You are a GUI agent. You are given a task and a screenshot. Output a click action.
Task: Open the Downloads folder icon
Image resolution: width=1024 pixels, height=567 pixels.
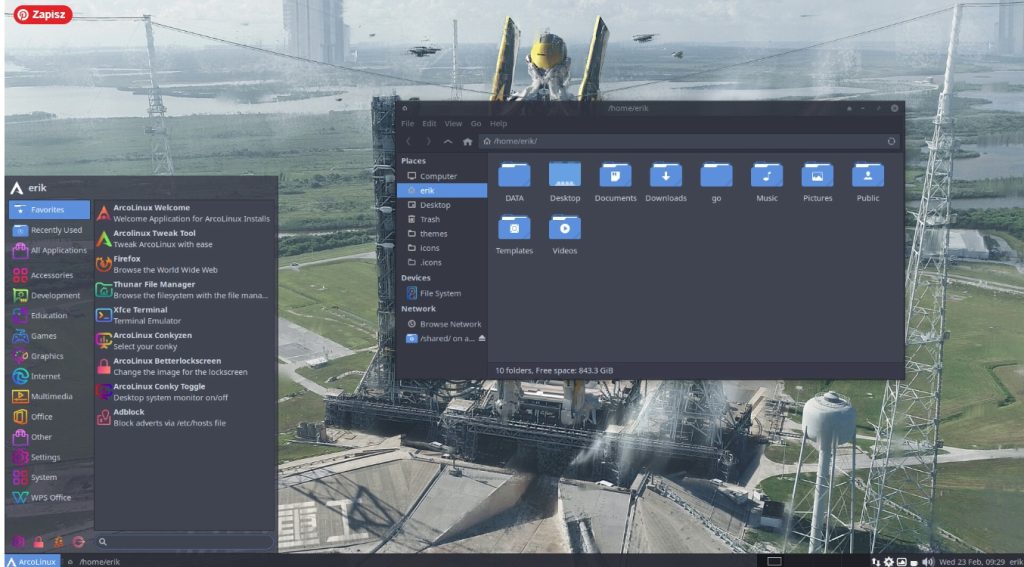pos(665,176)
